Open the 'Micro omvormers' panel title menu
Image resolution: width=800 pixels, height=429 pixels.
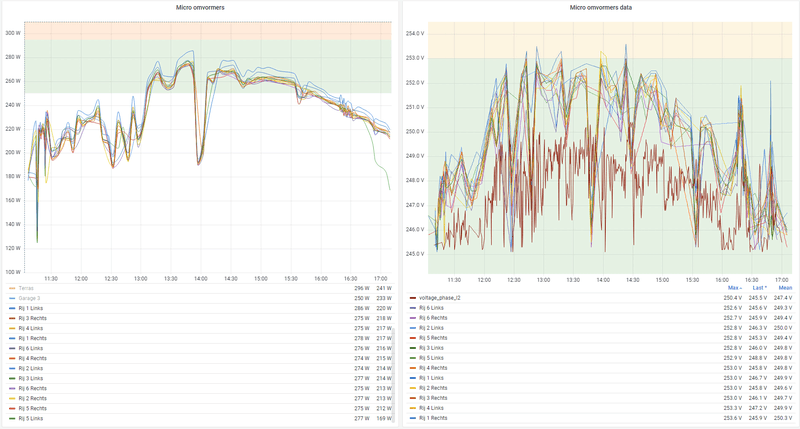tap(200, 8)
